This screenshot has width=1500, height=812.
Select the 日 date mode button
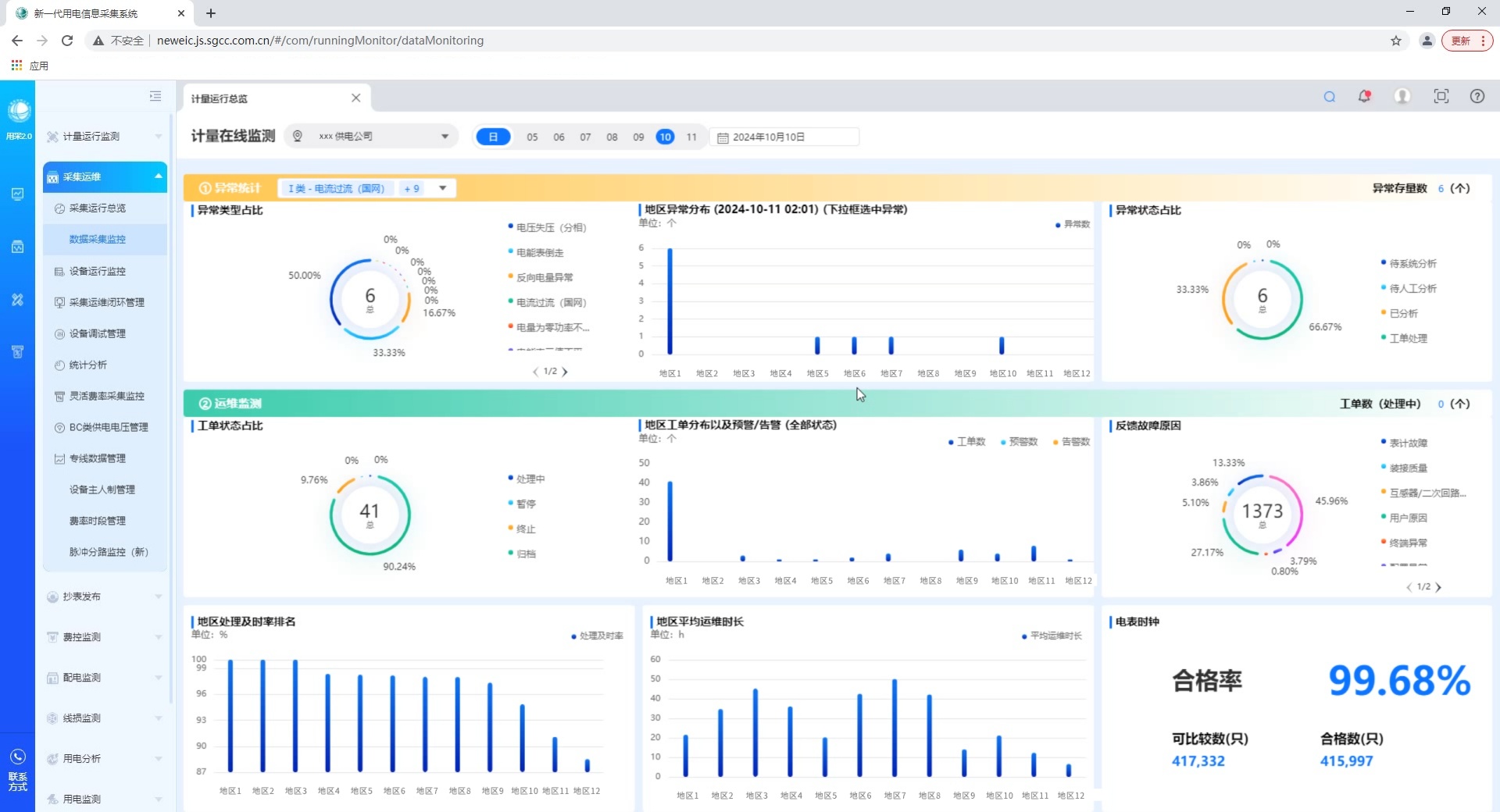(493, 137)
